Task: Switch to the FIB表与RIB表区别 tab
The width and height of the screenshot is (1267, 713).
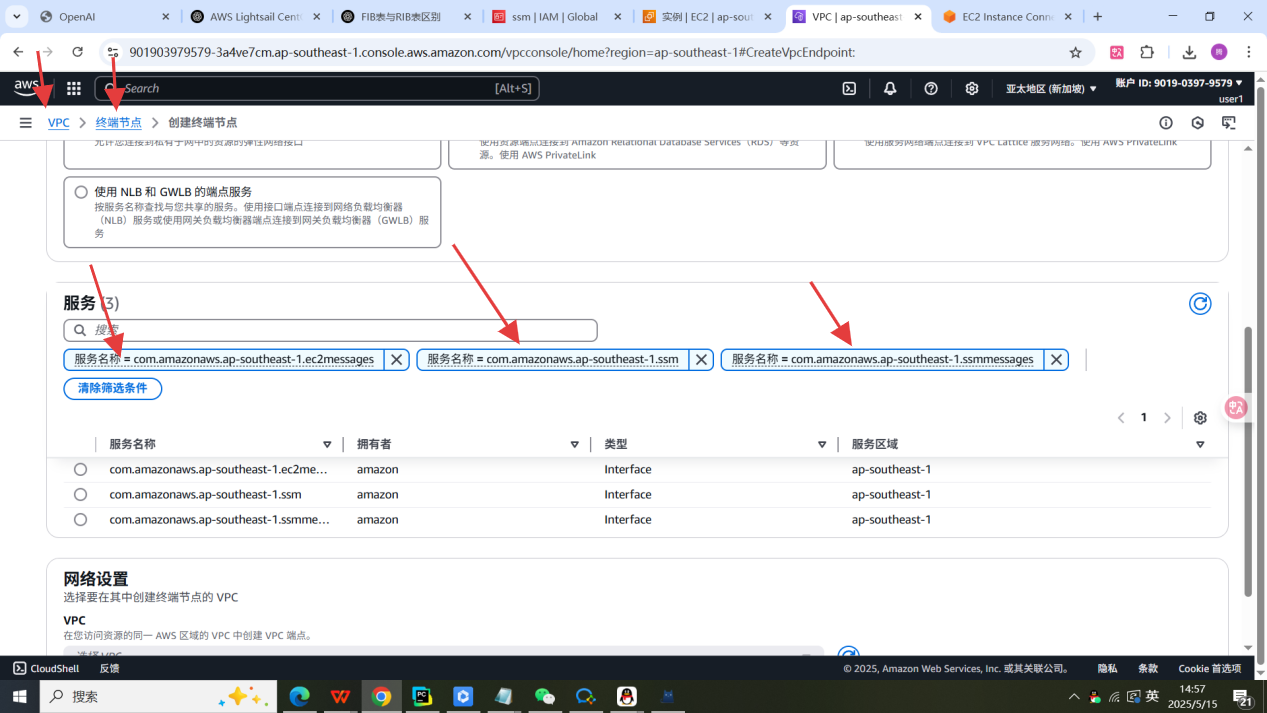Action: pos(407,16)
